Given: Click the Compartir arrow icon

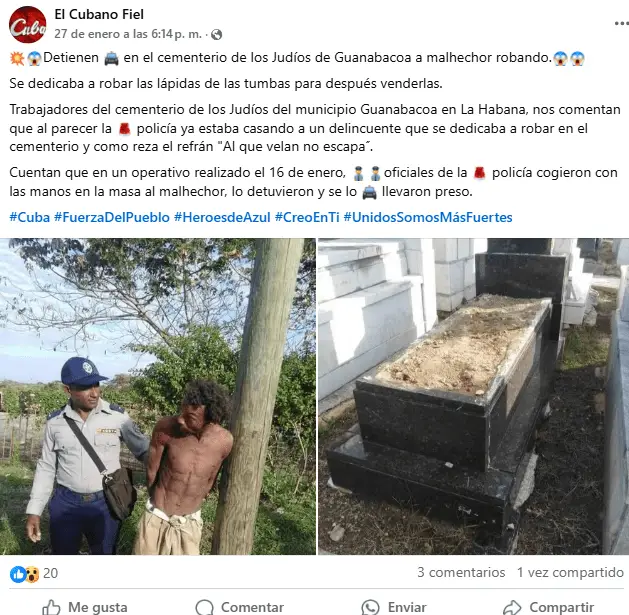Looking at the screenshot, I should (512, 607).
